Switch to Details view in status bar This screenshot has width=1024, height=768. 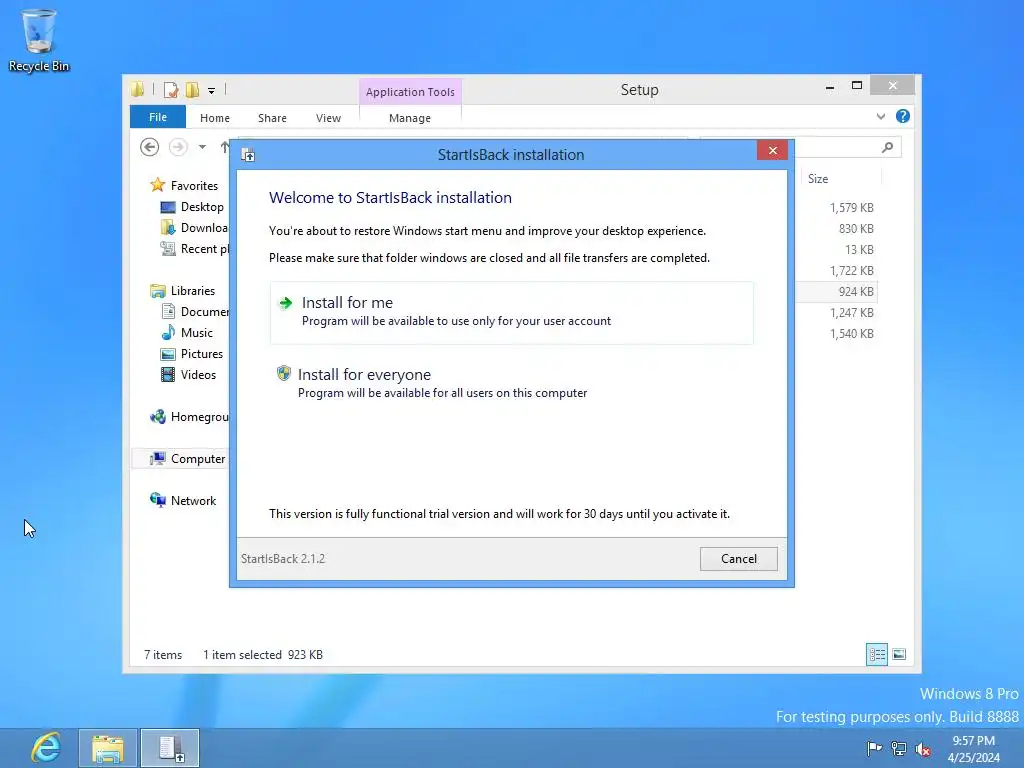pos(876,654)
